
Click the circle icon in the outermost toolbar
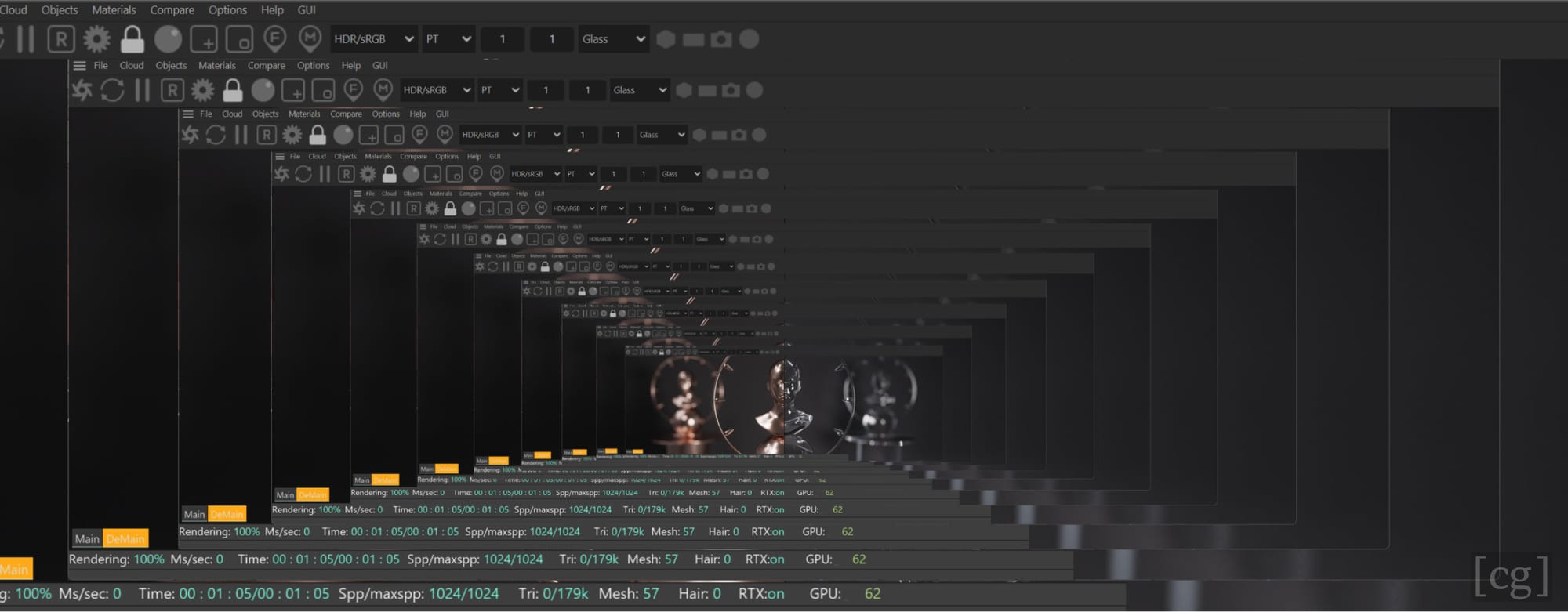coord(750,38)
